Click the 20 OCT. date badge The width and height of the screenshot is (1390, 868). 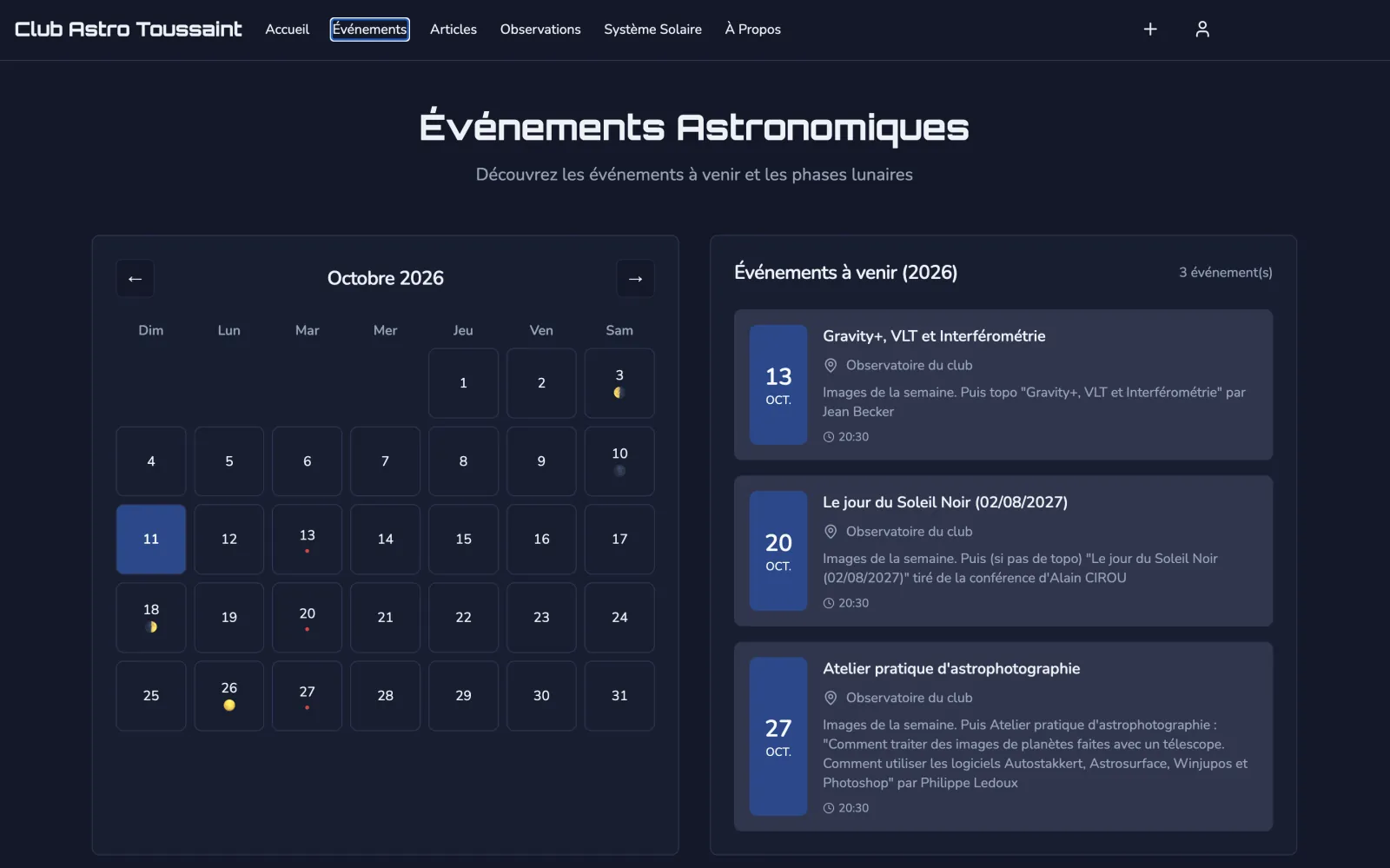coord(778,551)
